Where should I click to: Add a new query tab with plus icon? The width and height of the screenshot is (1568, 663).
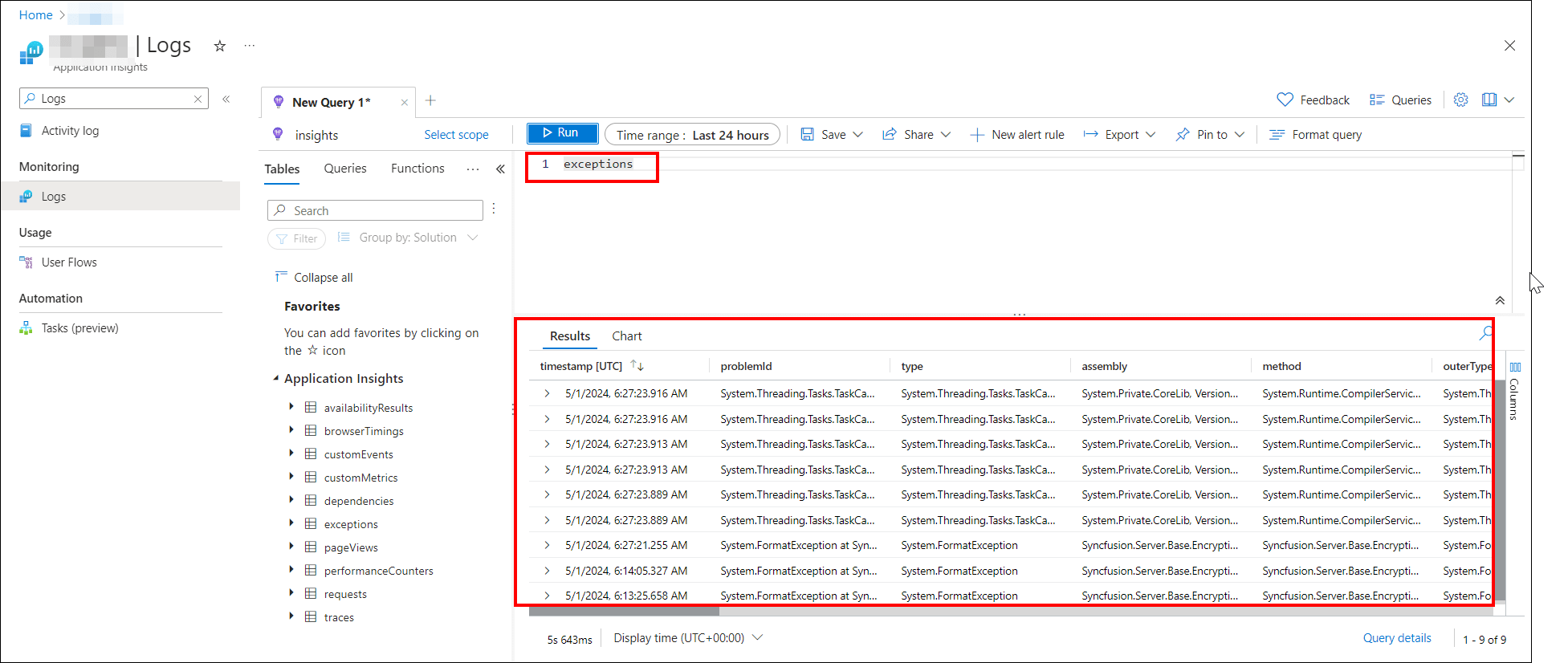point(430,100)
